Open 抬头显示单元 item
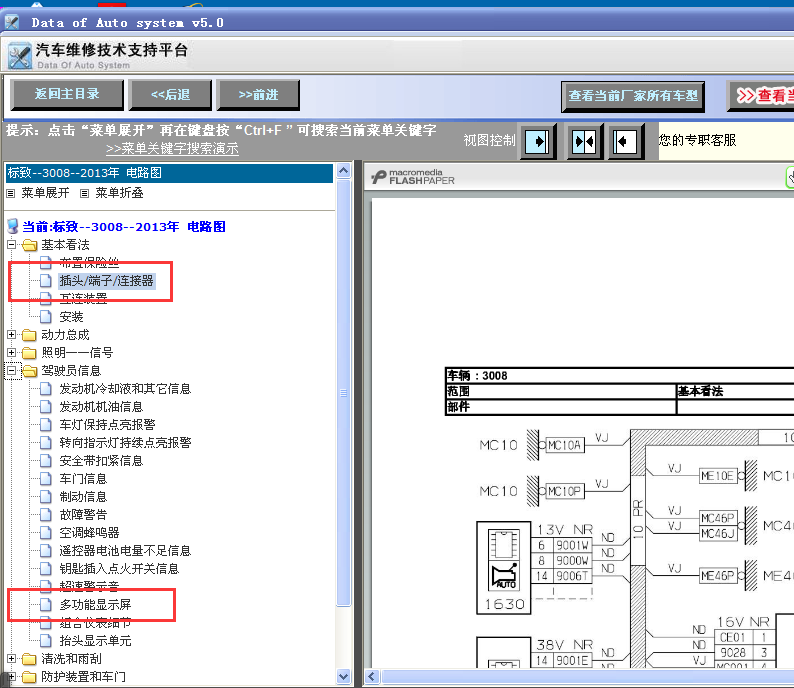794x688 pixels. pyautogui.click(x=95, y=641)
